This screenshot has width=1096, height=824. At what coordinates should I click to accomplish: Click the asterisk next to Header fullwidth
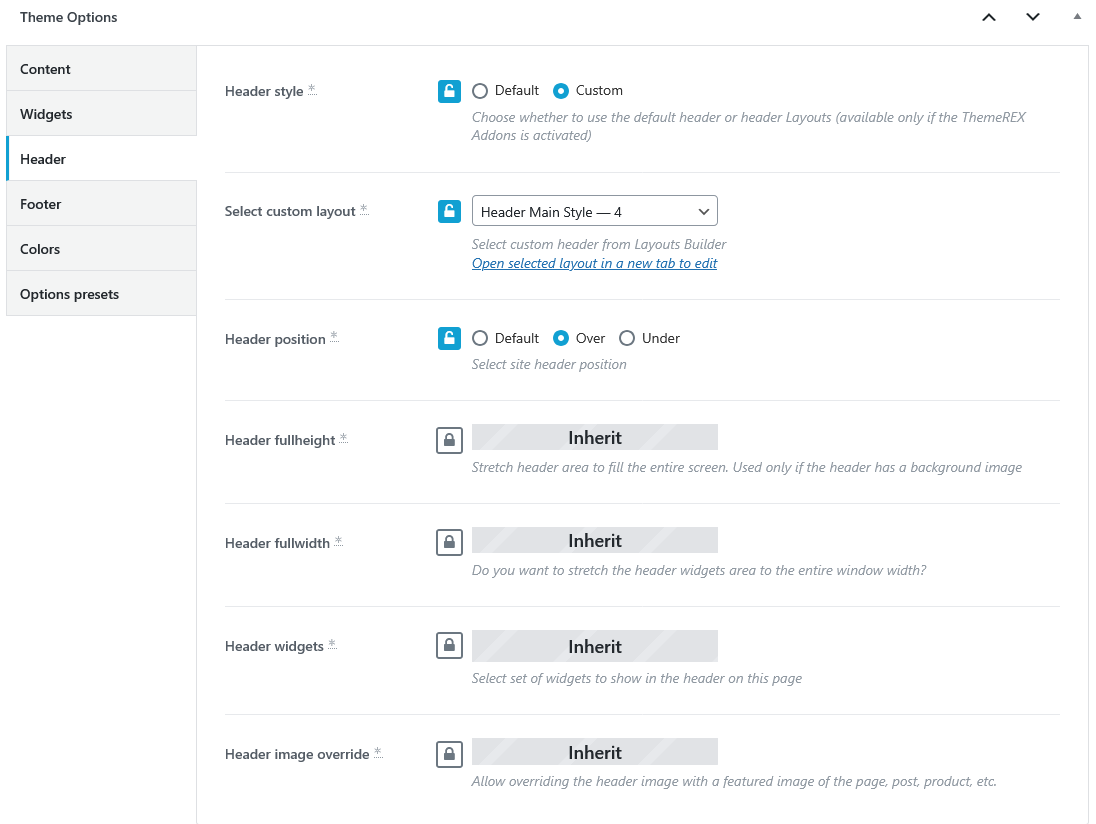(x=338, y=541)
